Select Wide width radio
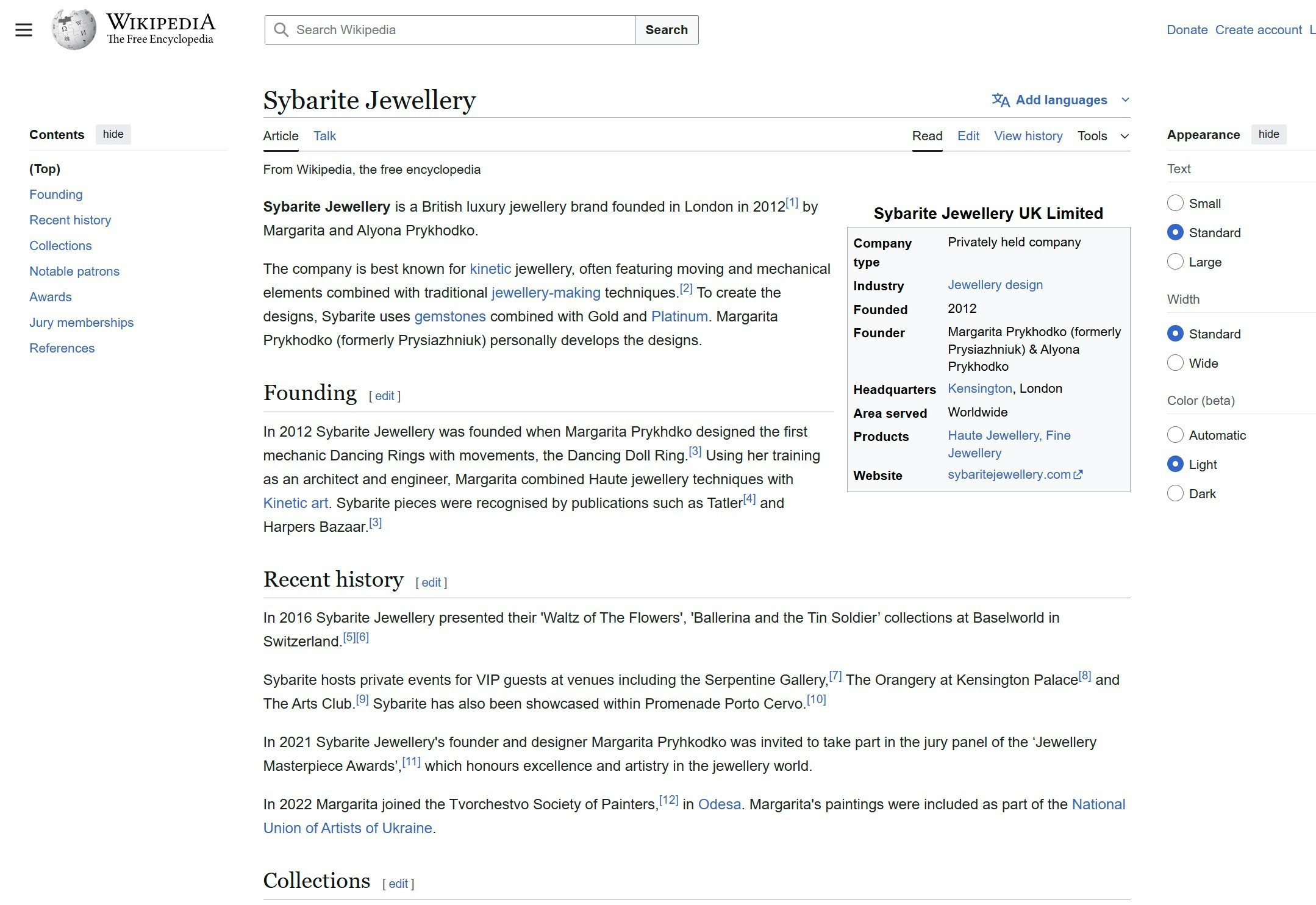1316x905 pixels. 1175,363
